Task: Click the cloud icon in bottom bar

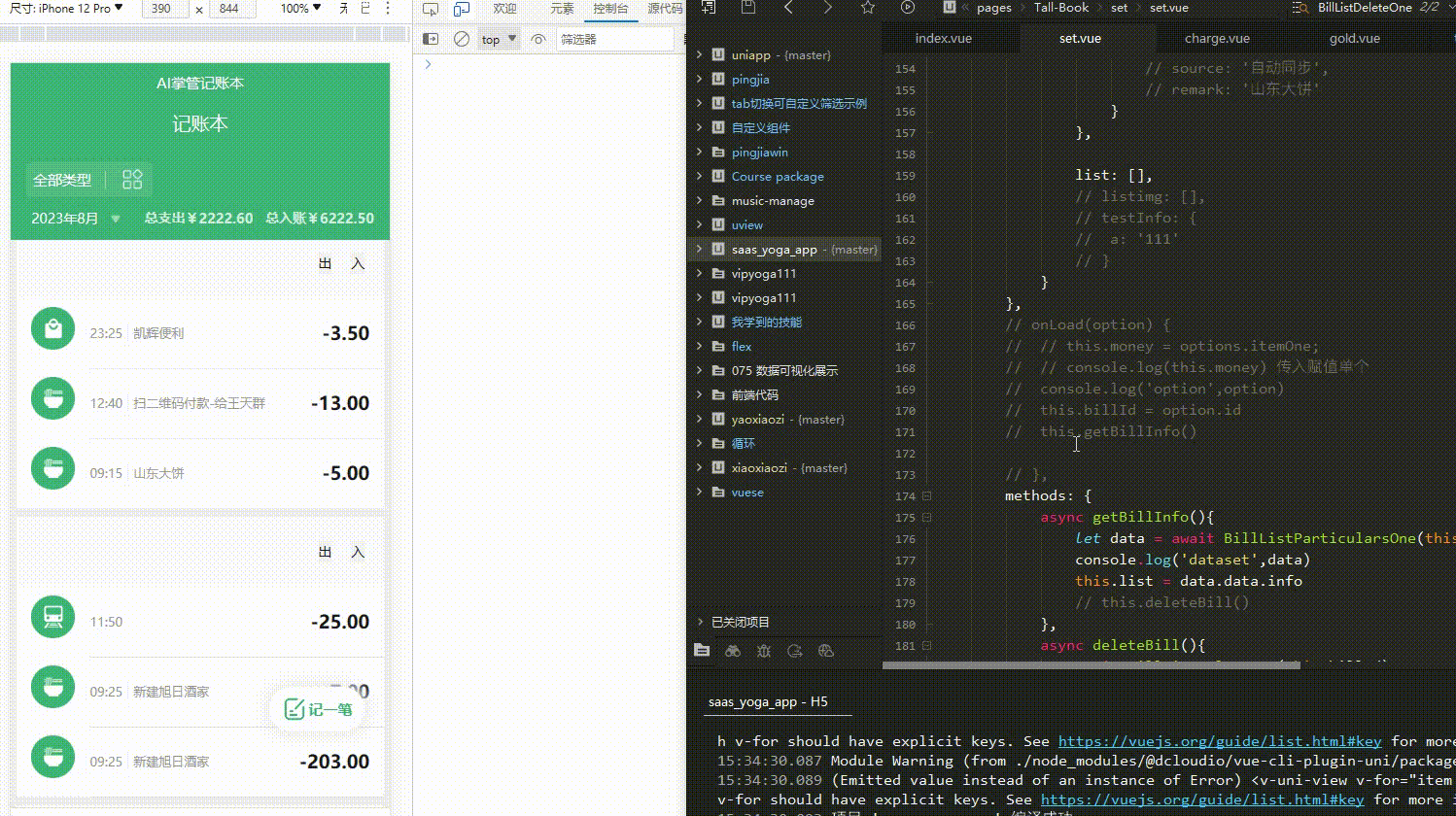Action: coord(826,651)
